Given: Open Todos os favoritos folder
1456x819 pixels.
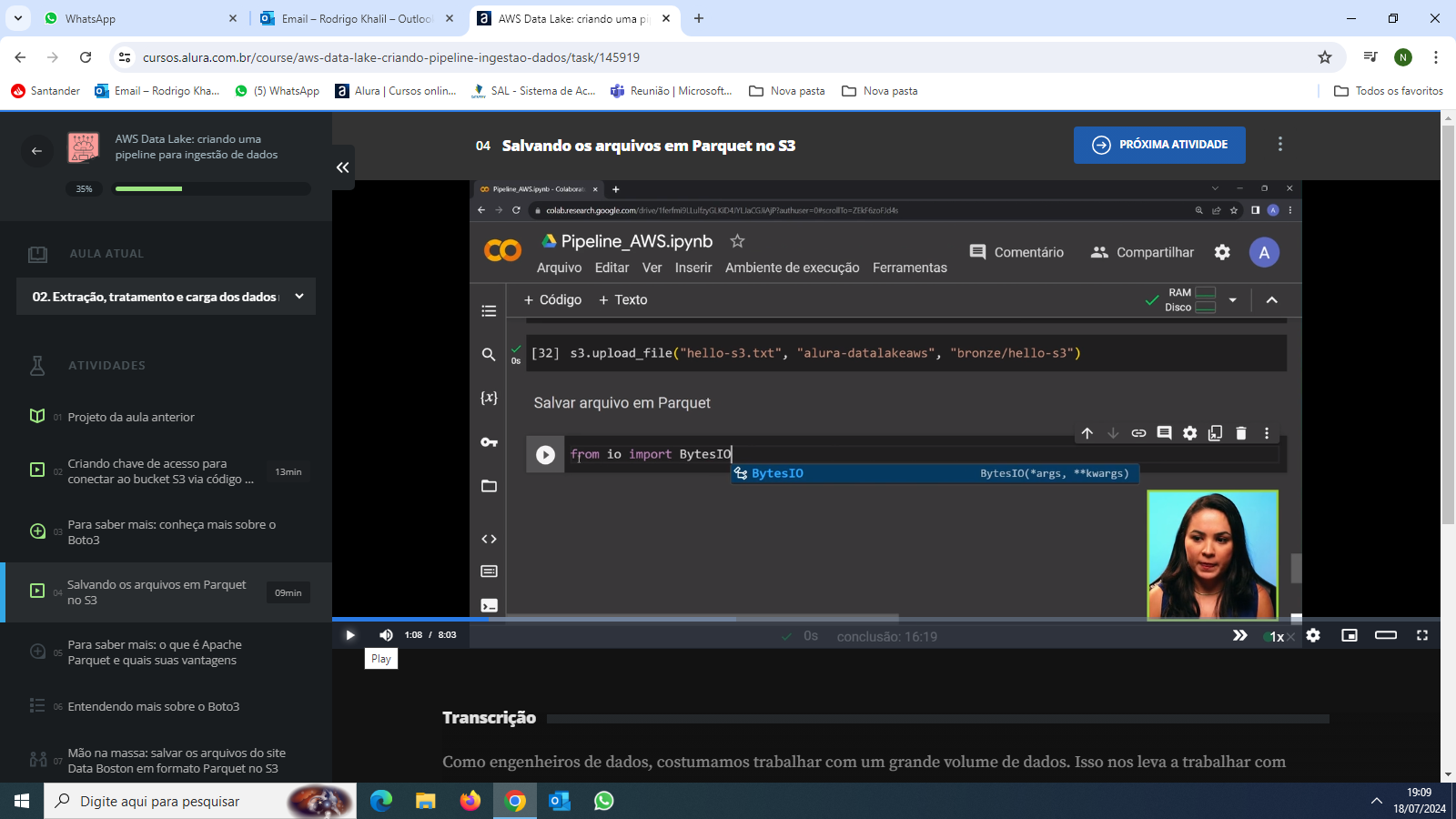Looking at the screenshot, I should [1389, 91].
